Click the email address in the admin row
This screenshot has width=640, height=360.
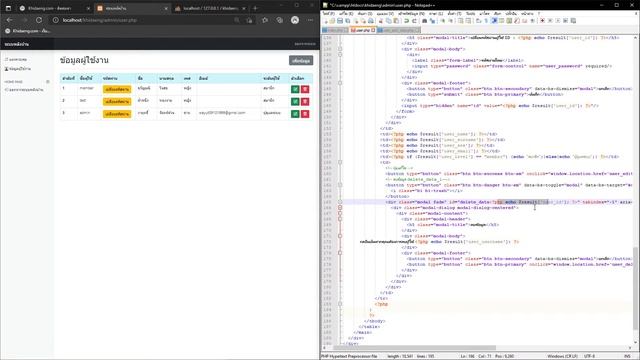[x=222, y=113]
